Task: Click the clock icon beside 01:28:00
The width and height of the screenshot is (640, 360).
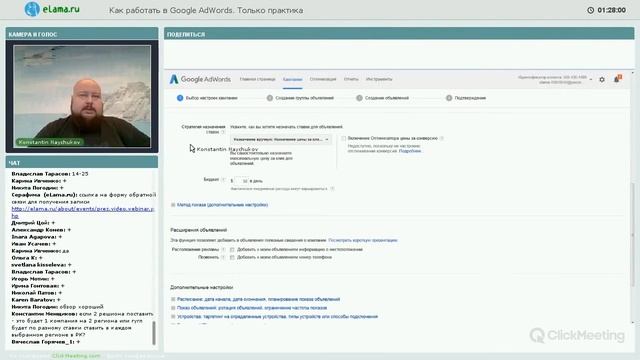Action: (590, 10)
